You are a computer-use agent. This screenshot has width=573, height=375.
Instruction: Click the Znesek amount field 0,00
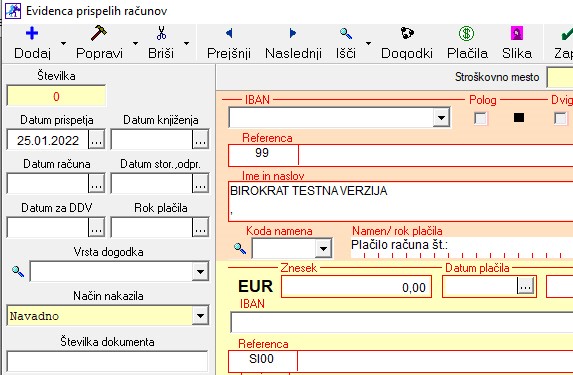(x=356, y=287)
